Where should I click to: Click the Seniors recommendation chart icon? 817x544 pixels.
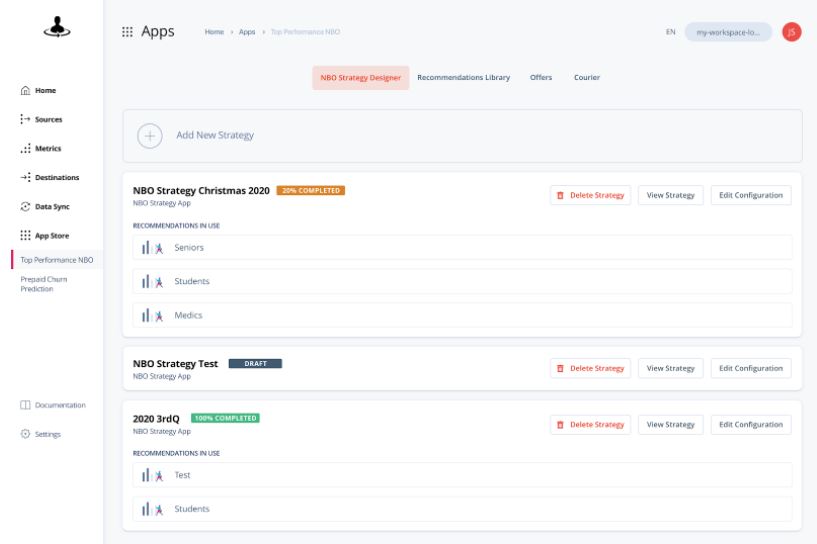pyautogui.click(x=152, y=247)
